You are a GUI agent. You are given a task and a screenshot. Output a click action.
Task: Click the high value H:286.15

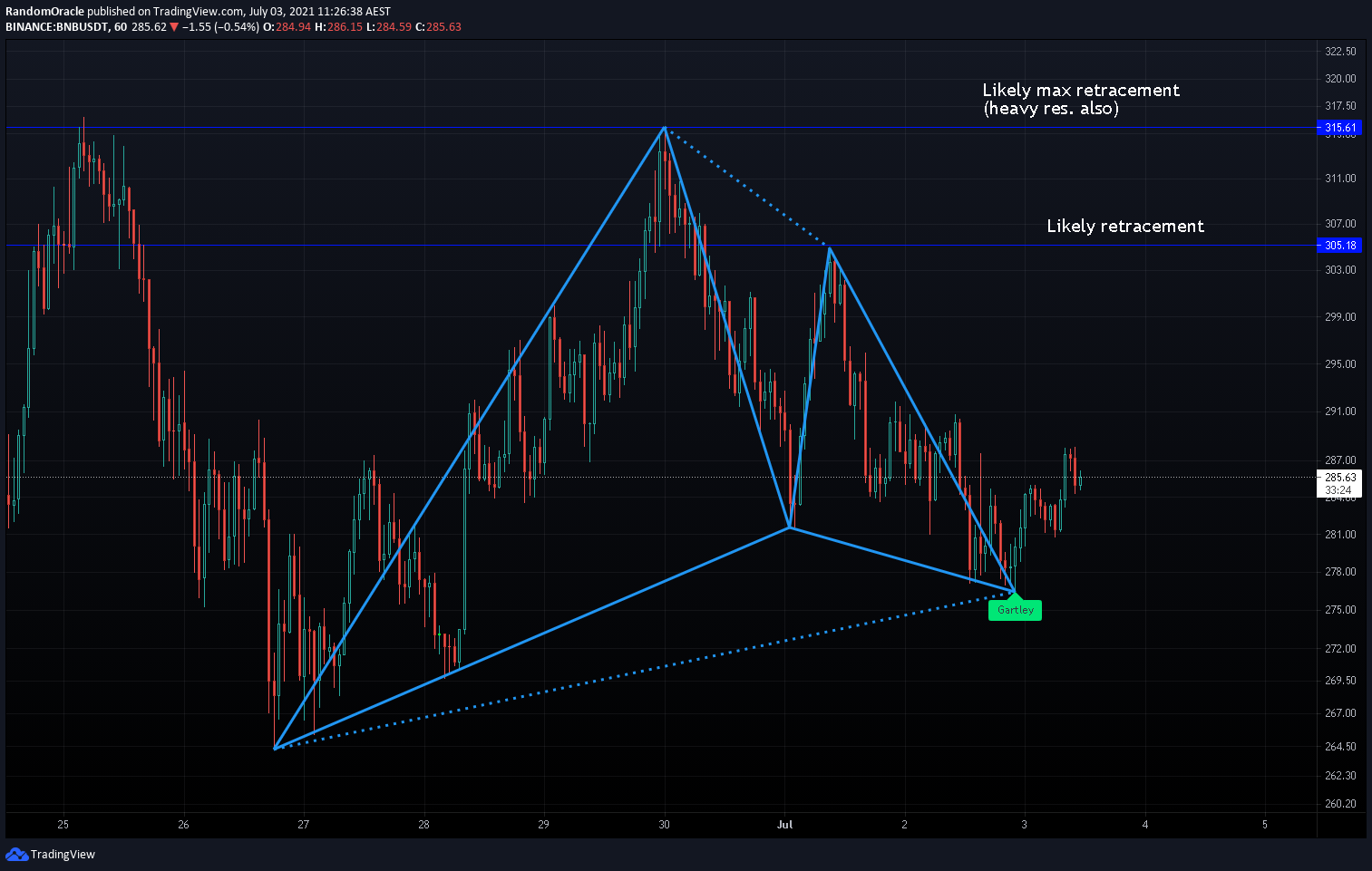[x=338, y=27]
